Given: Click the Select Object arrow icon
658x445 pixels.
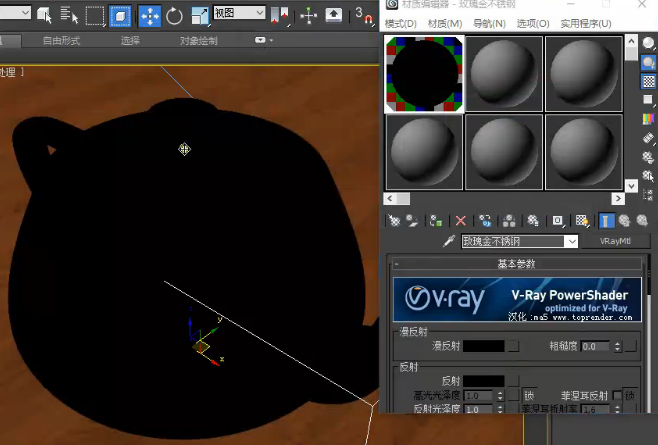Looking at the screenshot, I should [x=44, y=16].
